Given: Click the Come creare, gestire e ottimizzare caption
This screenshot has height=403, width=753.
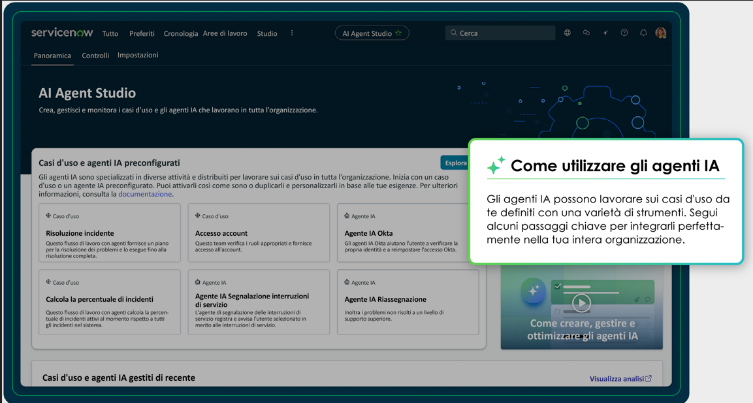Looking at the screenshot, I should coord(583,330).
